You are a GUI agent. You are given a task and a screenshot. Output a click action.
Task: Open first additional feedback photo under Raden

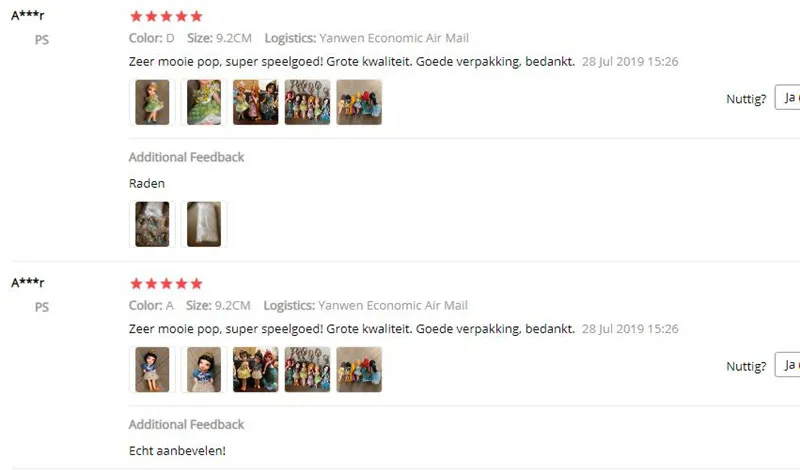[x=152, y=224]
